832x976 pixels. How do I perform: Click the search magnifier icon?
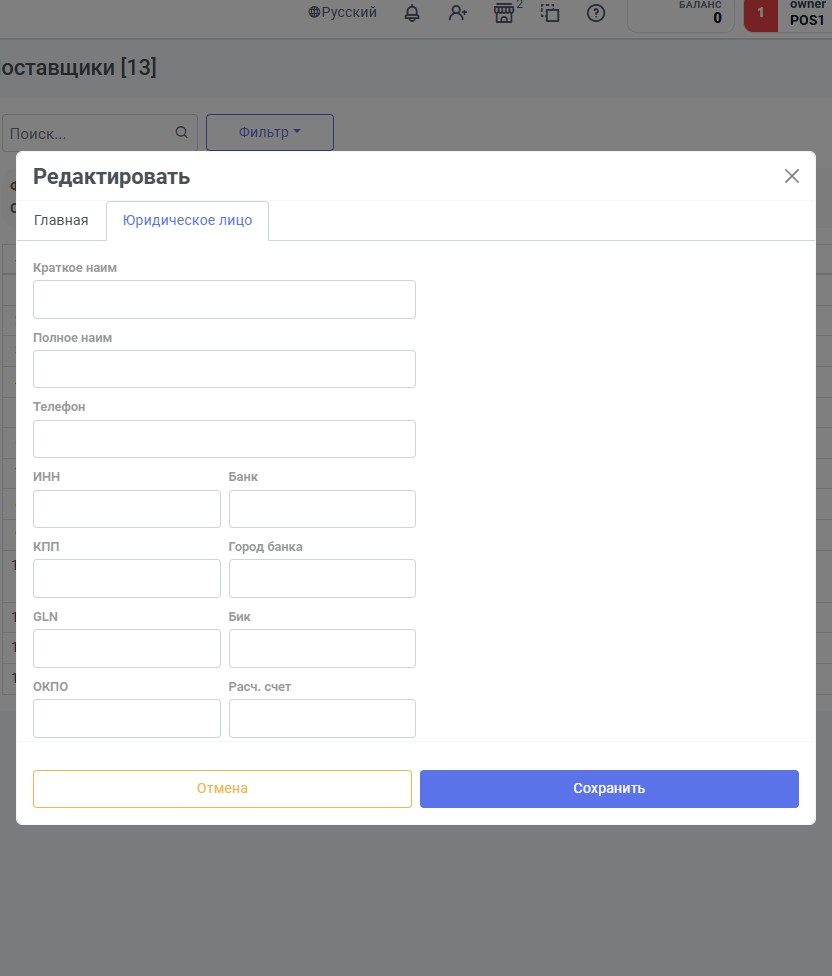click(x=182, y=132)
